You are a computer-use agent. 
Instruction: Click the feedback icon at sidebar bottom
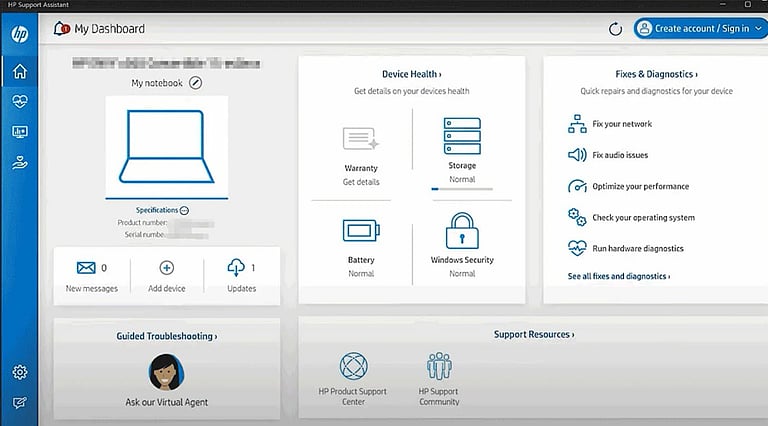[x=19, y=402]
